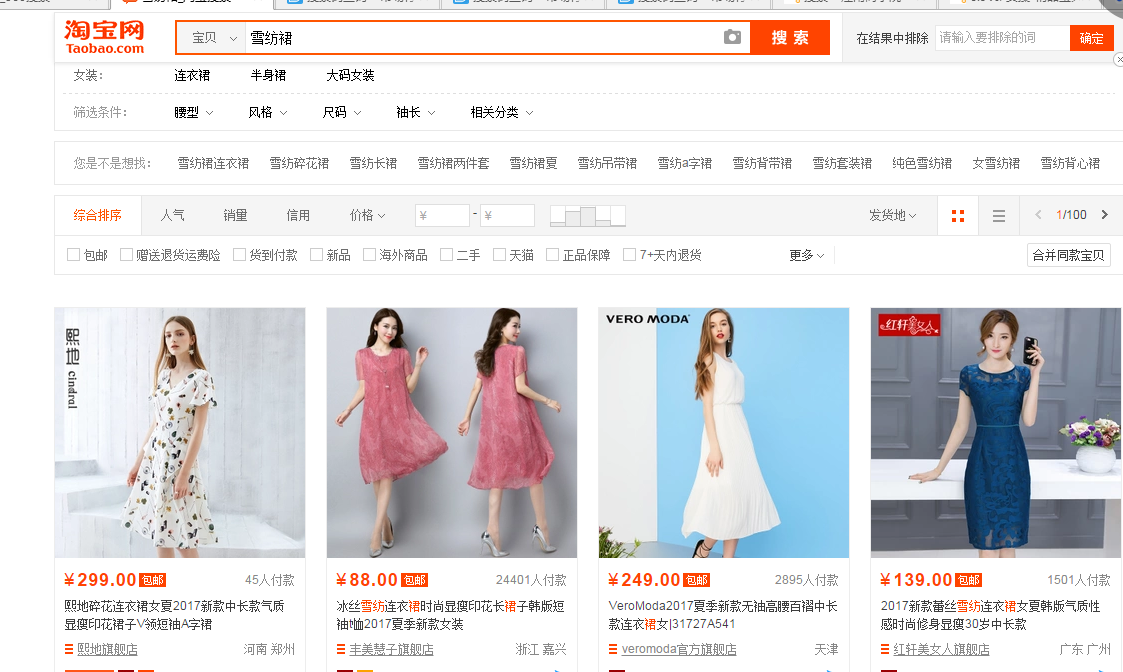This screenshot has height=672, width=1123.
Task: Open the 发货地 location dropdown
Action: pyautogui.click(x=892, y=216)
